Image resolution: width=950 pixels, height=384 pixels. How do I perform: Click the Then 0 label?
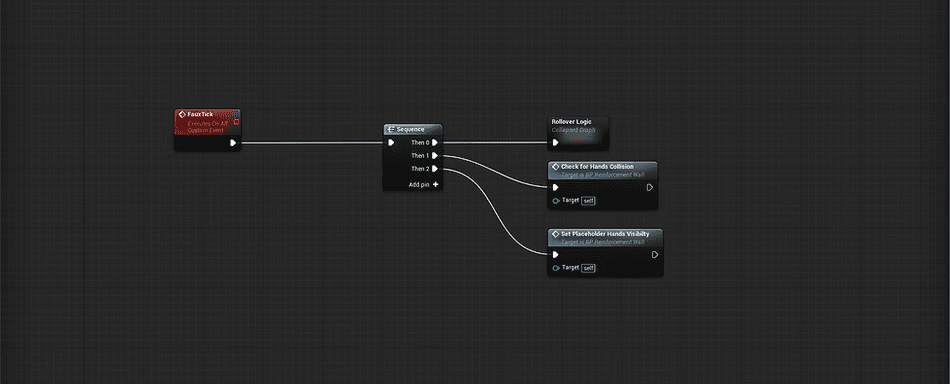(x=420, y=143)
